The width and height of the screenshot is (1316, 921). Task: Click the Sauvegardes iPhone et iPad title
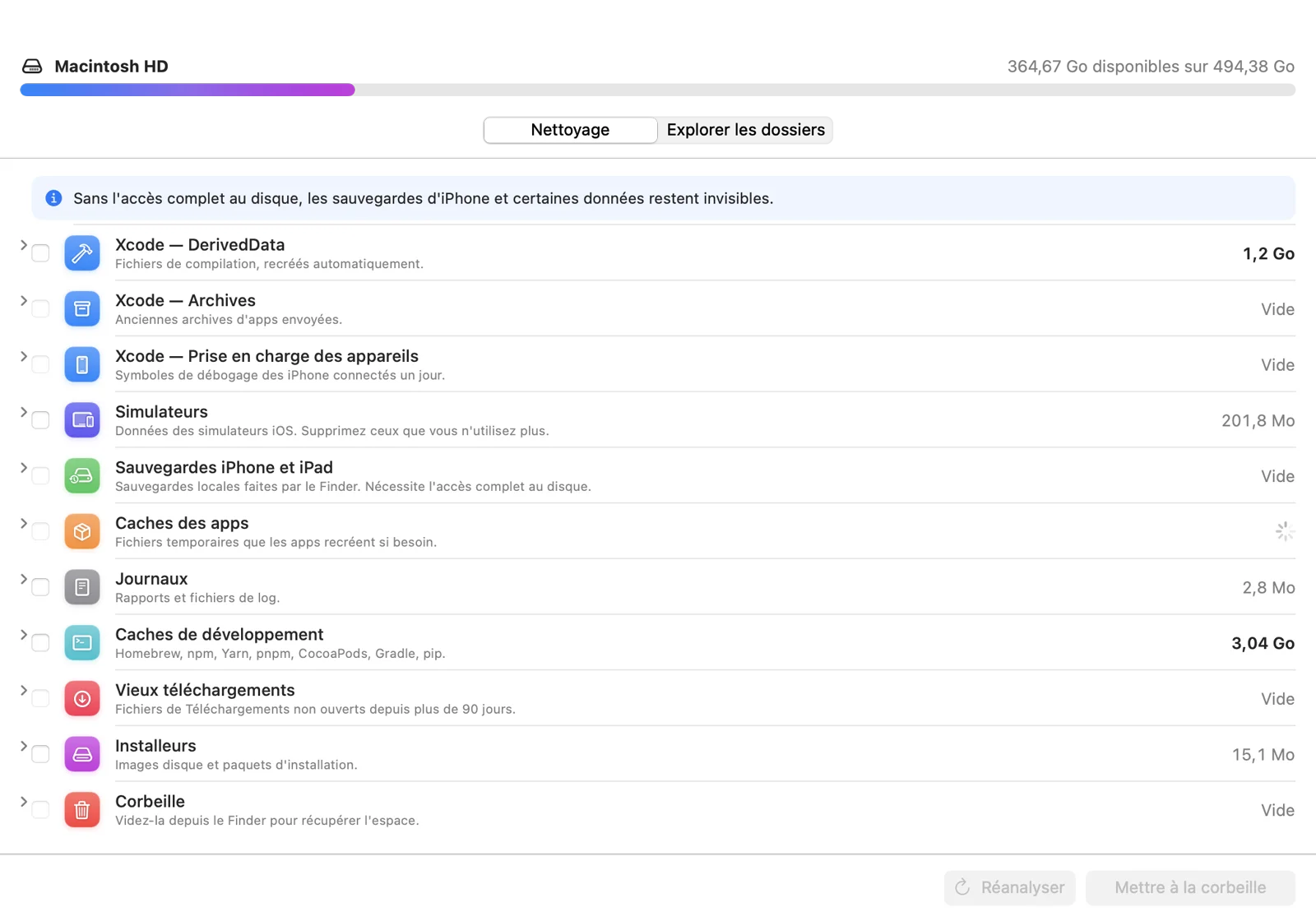(224, 467)
